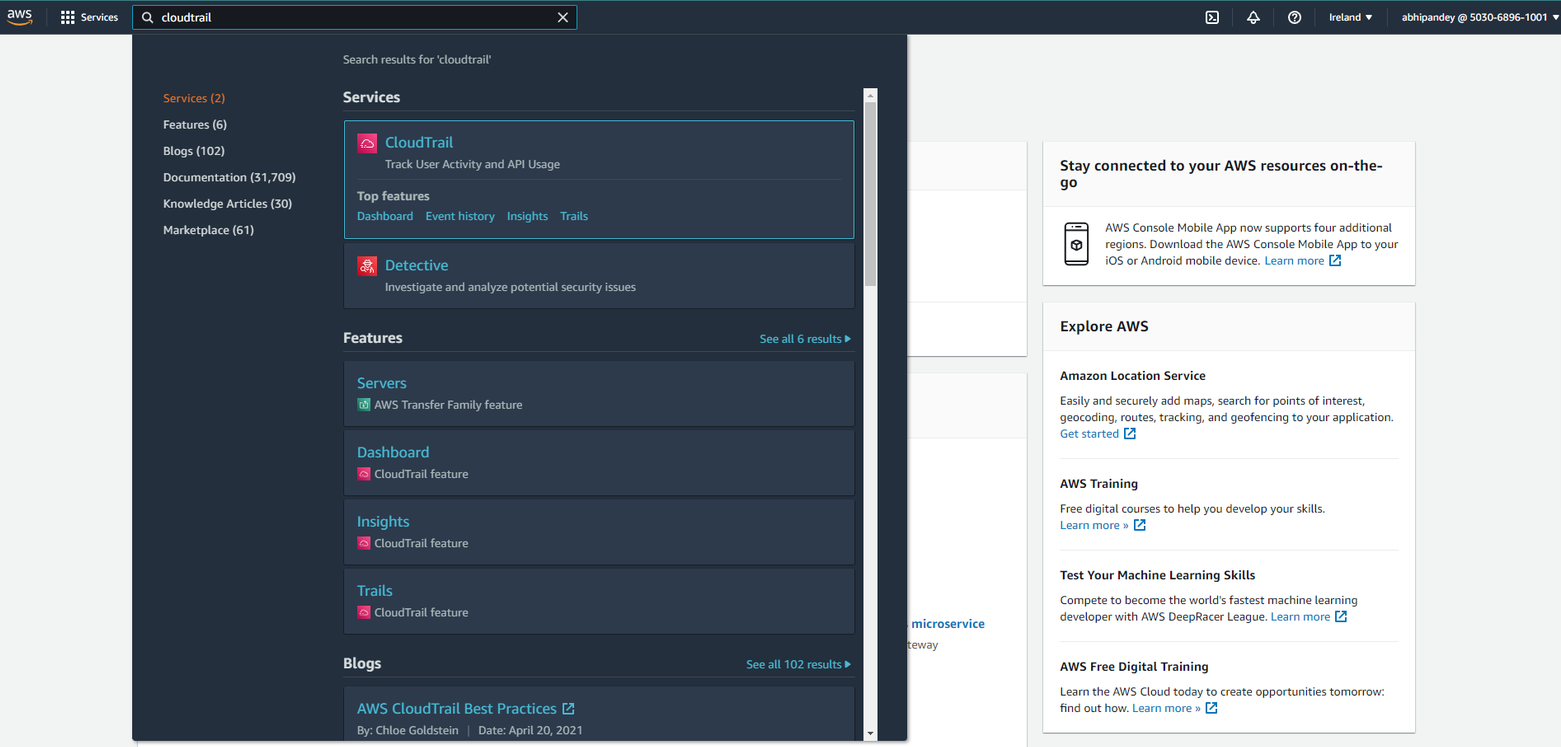1561x747 pixels.
Task: Switch to the Documentation results category
Action: click(229, 177)
